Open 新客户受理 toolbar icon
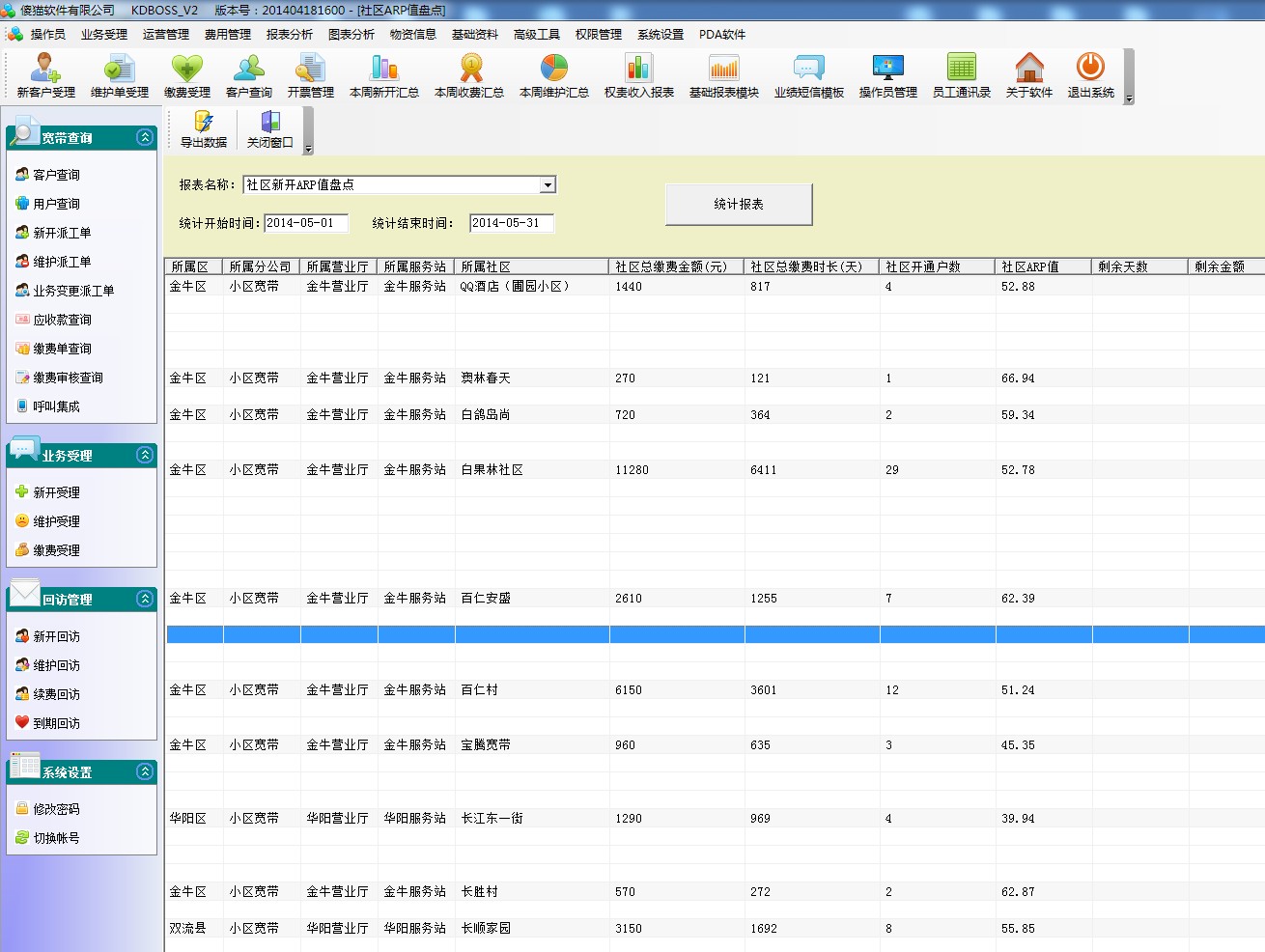Screen dimensions: 1265x952 pyautogui.click(x=45, y=75)
